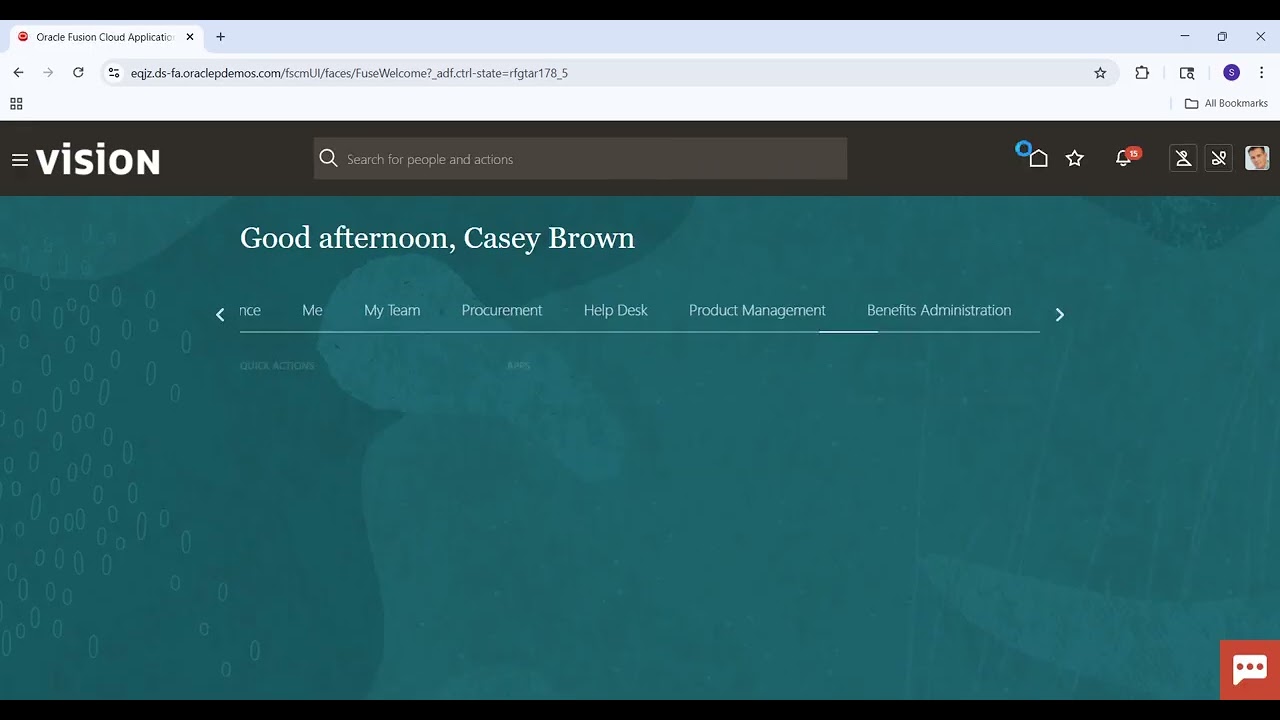The image size is (1280, 720).
Task: Select the Oracle Fusion Cloud Applications browser tab
Action: pos(106,37)
